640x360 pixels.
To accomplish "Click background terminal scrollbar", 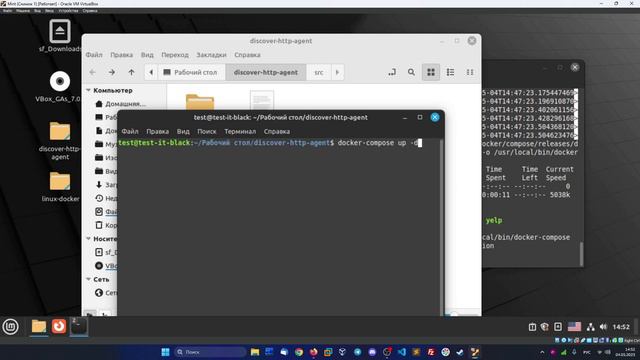I will click(x=581, y=253).
